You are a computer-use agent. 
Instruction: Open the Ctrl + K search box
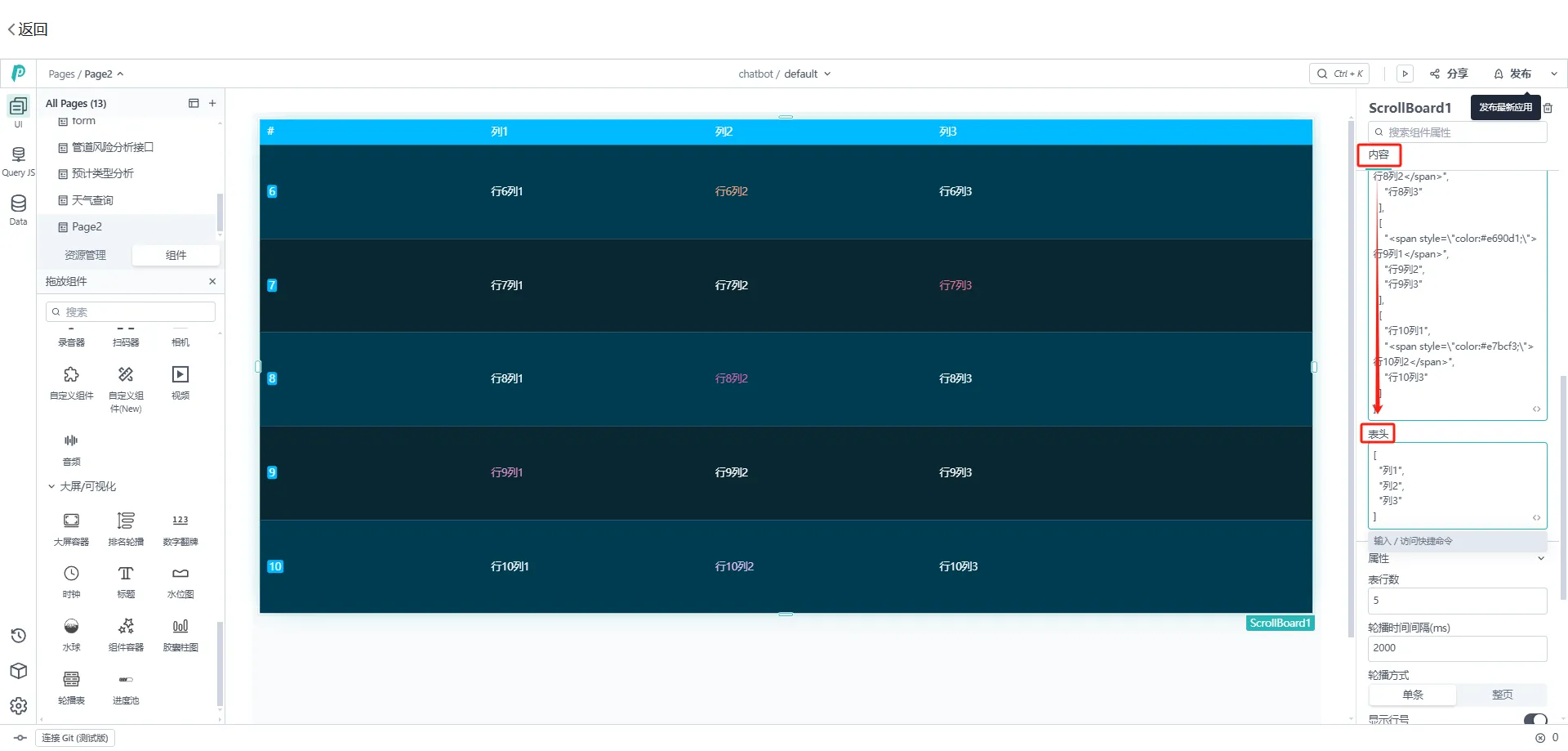click(x=1339, y=74)
